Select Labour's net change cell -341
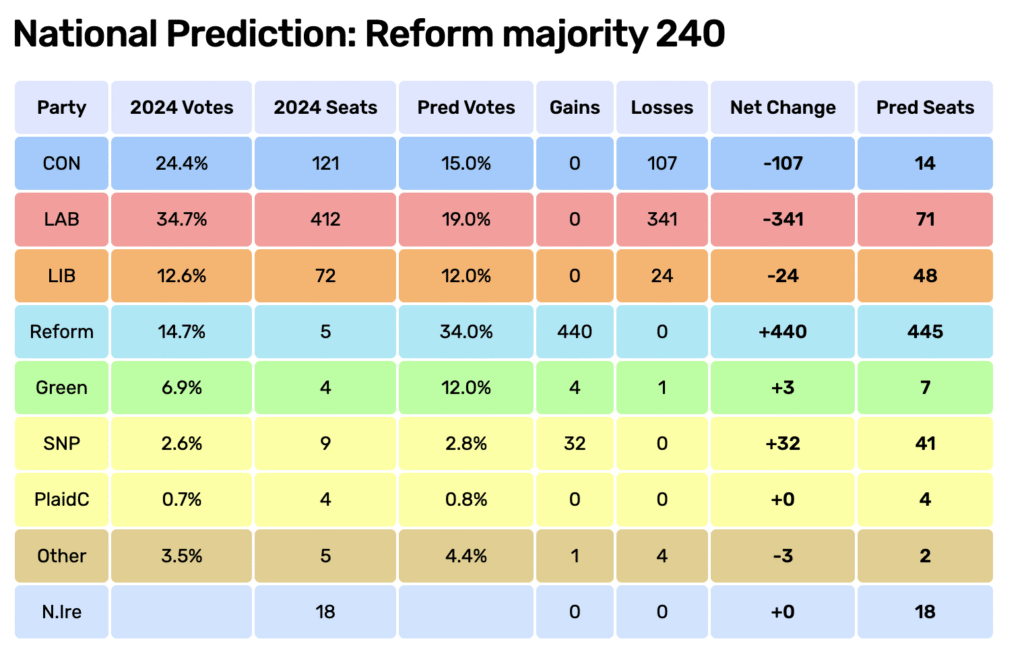Image resolution: width=1024 pixels, height=660 pixels. 782,219
